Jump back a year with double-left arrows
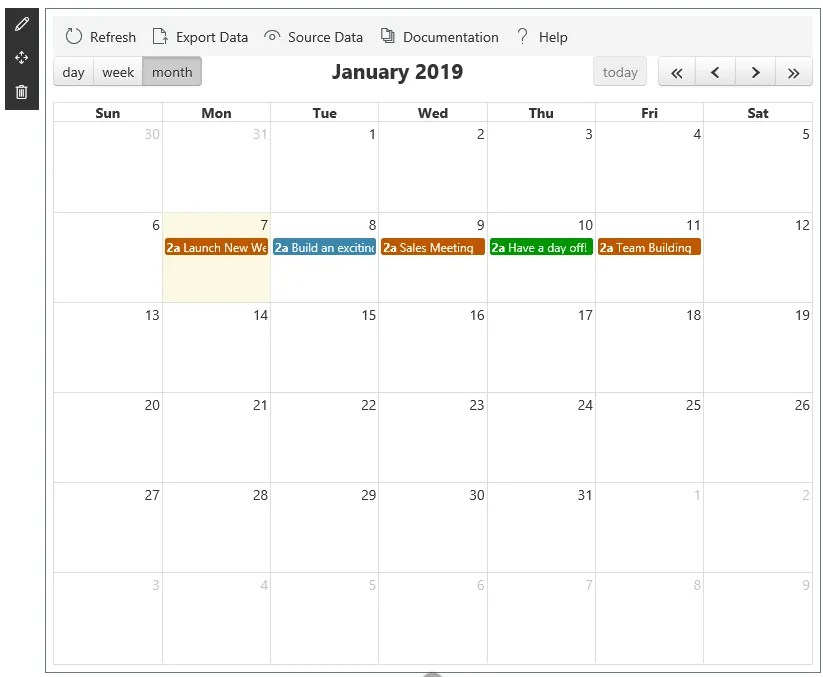Image resolution: width=823 pixels, height=677 pixels. coord(677,72)
